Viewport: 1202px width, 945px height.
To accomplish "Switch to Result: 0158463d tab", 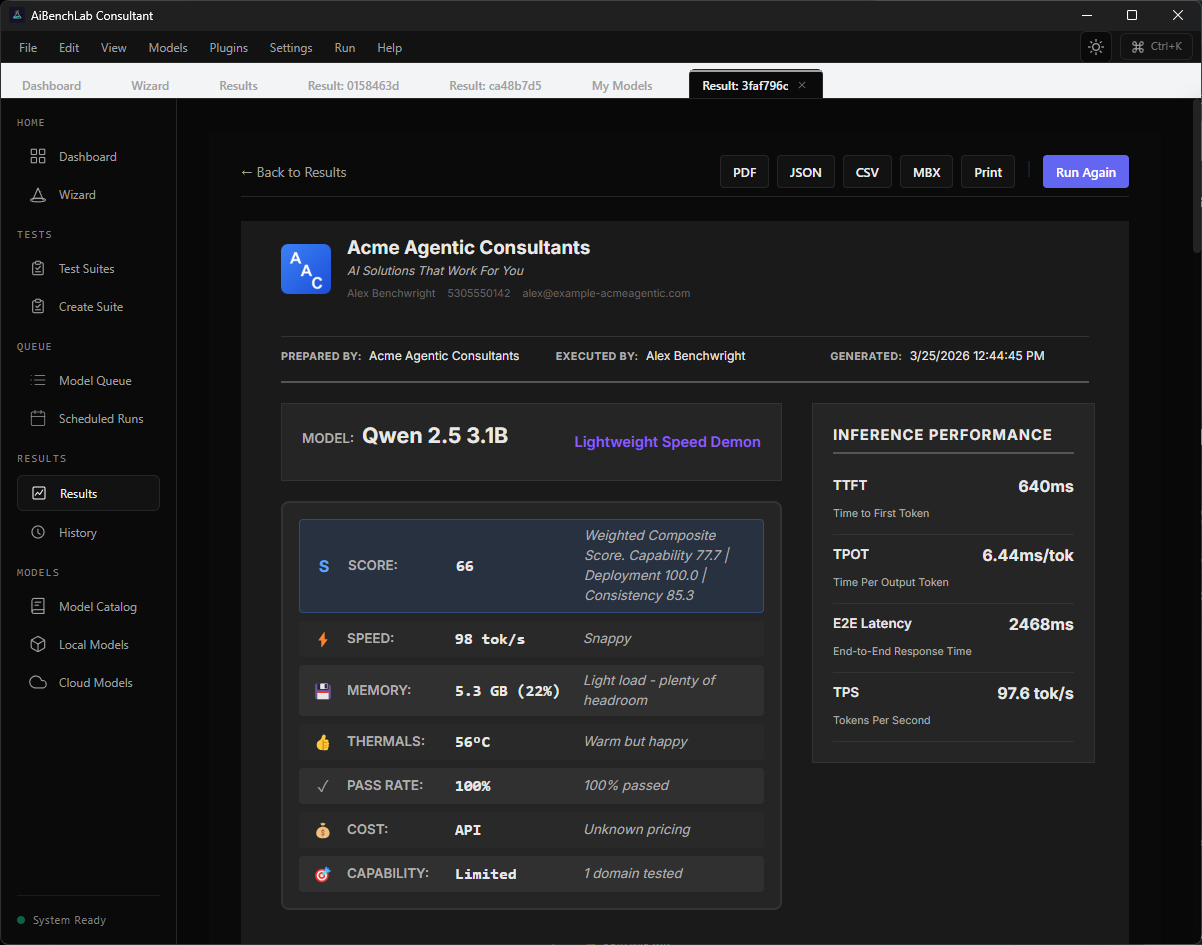I will click(353, 86).
